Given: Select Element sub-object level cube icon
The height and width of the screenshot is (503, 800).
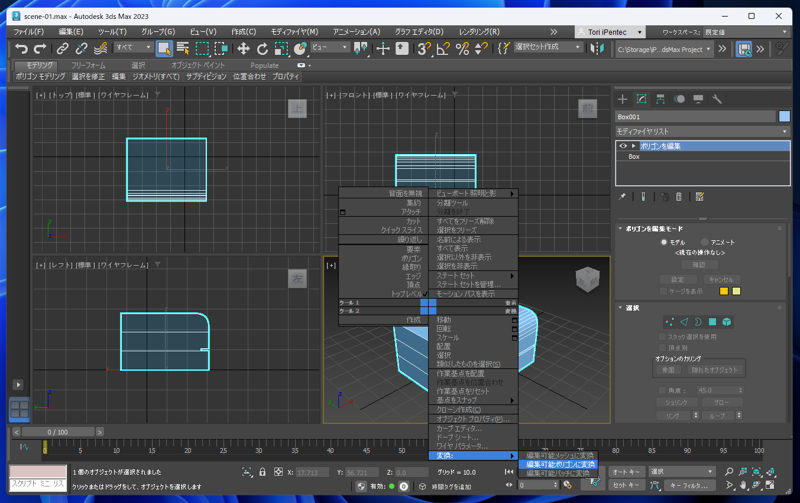Looking at the screenshot, I should 727,321.
